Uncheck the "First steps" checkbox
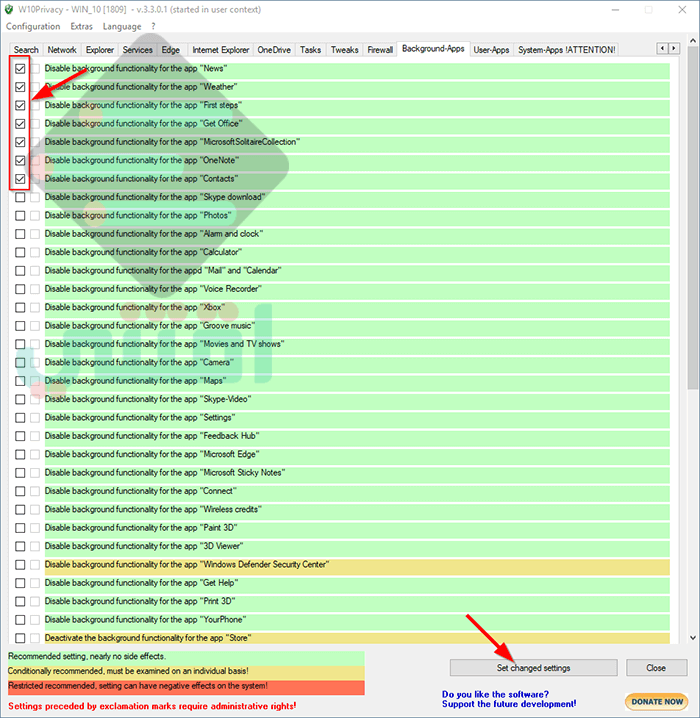This screenshot has width=700, height=718. tap(20, 105)
